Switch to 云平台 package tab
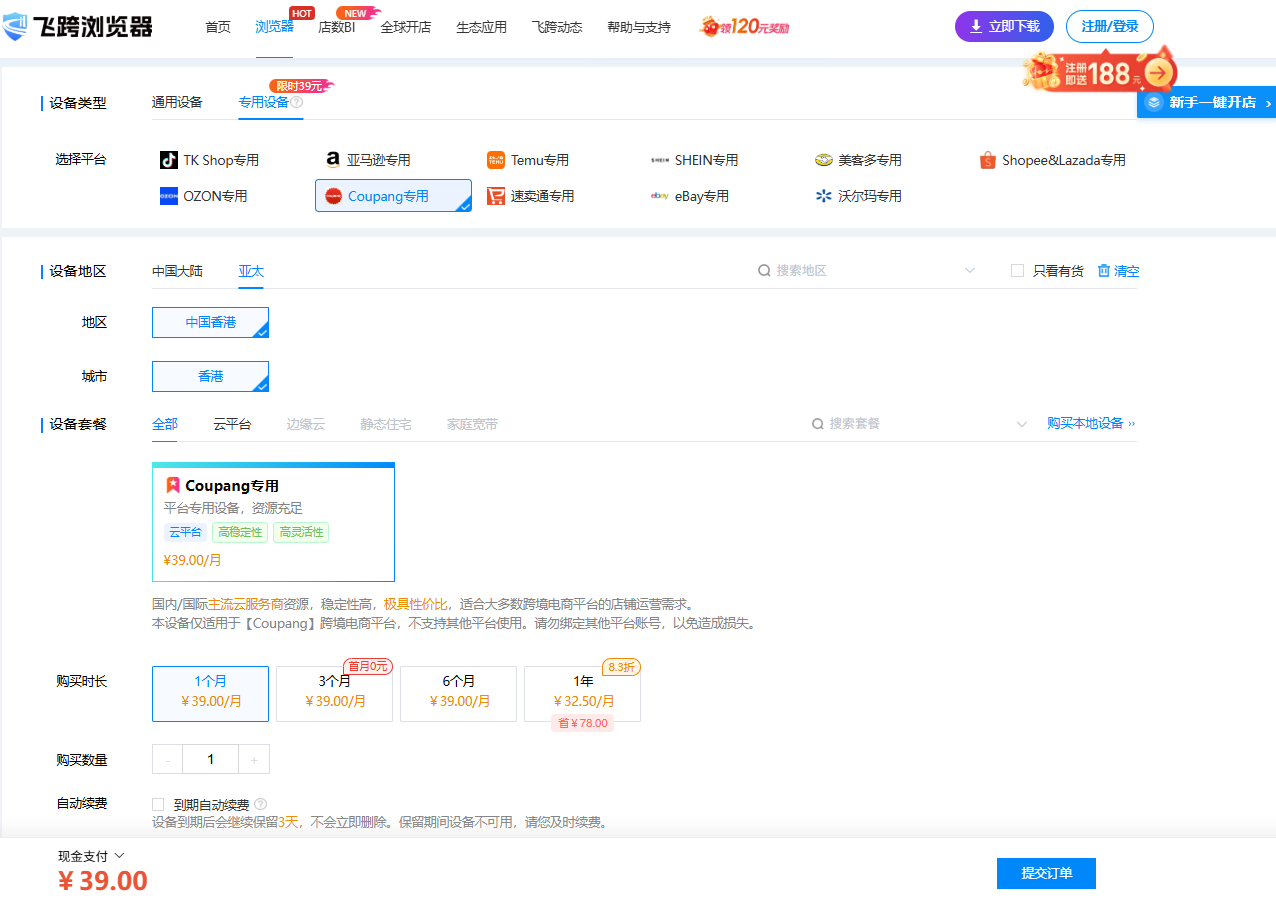Viewport: 1276px width, 903px height. click(232, 424)
